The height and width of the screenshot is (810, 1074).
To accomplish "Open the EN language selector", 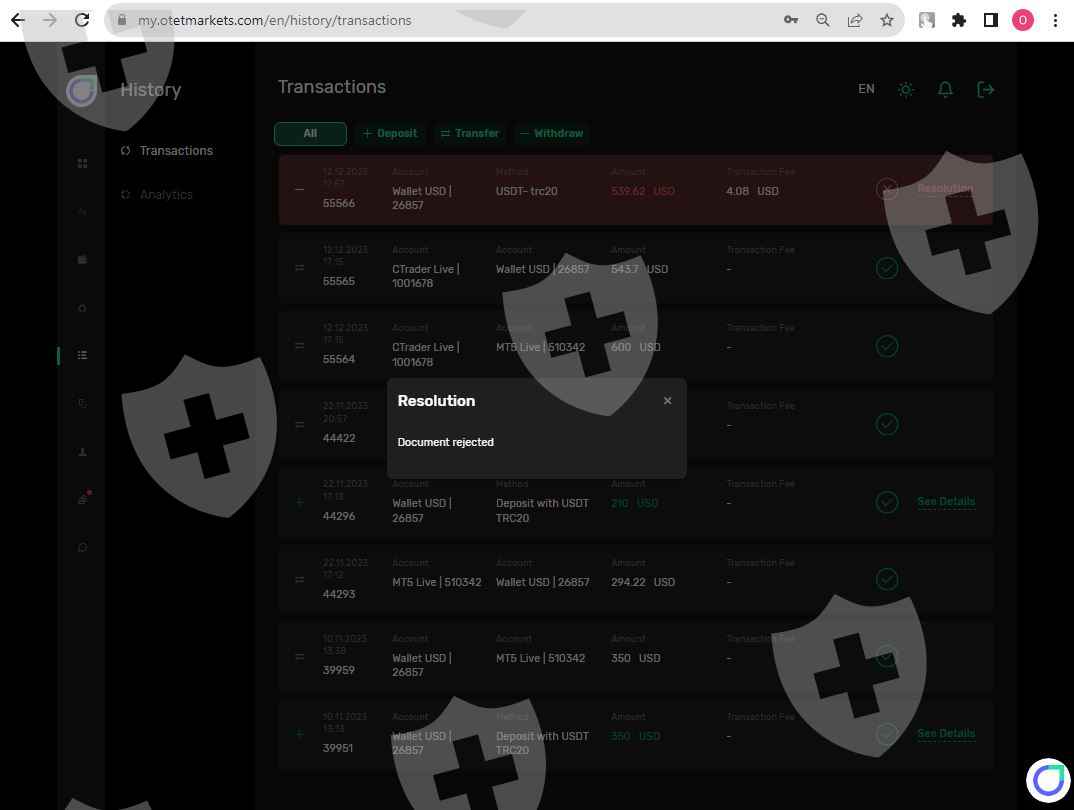I will [x=866, y=89].
